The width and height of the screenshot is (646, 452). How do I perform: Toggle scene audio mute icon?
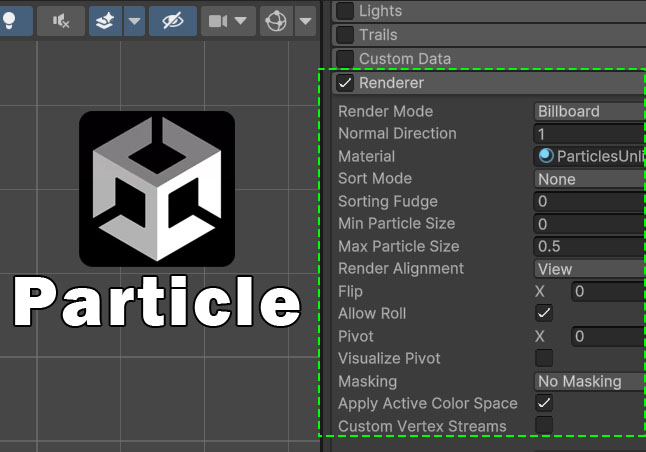[x=60, y=20]
